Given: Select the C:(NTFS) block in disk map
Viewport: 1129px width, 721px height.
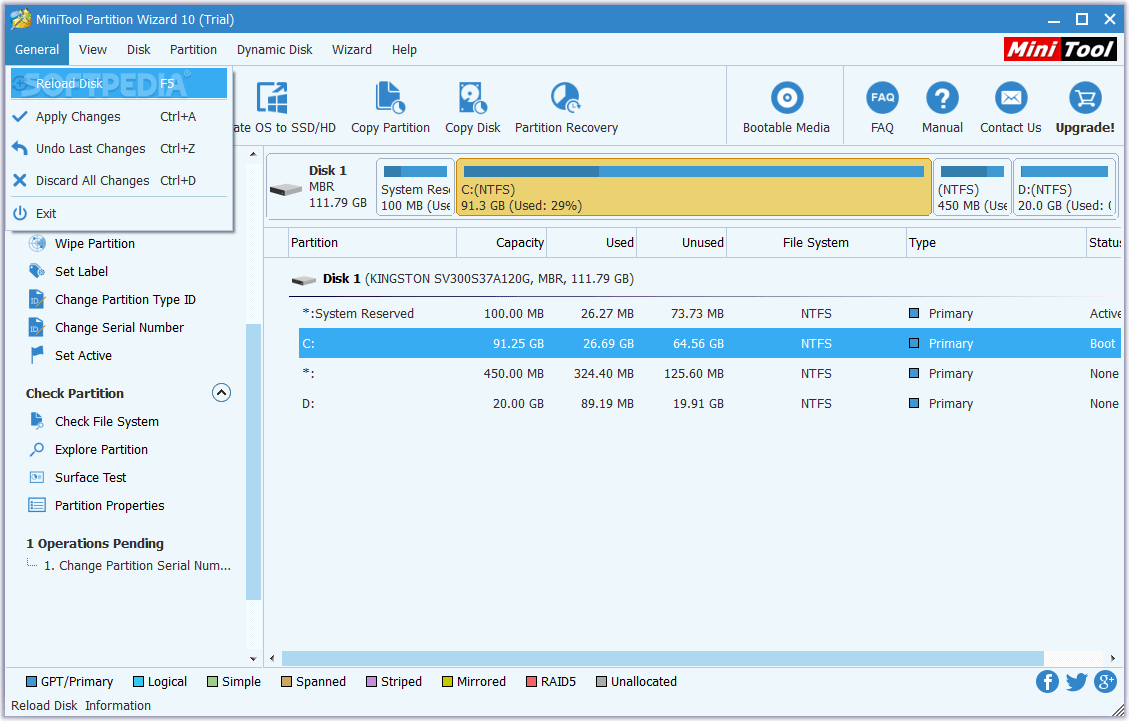Looking at the screenshot, I should click(693, 188).
